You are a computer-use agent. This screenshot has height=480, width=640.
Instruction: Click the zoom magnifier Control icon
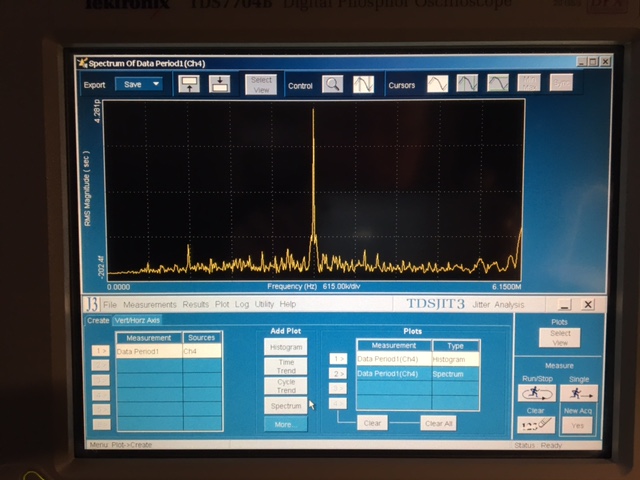tap(332, 84)
